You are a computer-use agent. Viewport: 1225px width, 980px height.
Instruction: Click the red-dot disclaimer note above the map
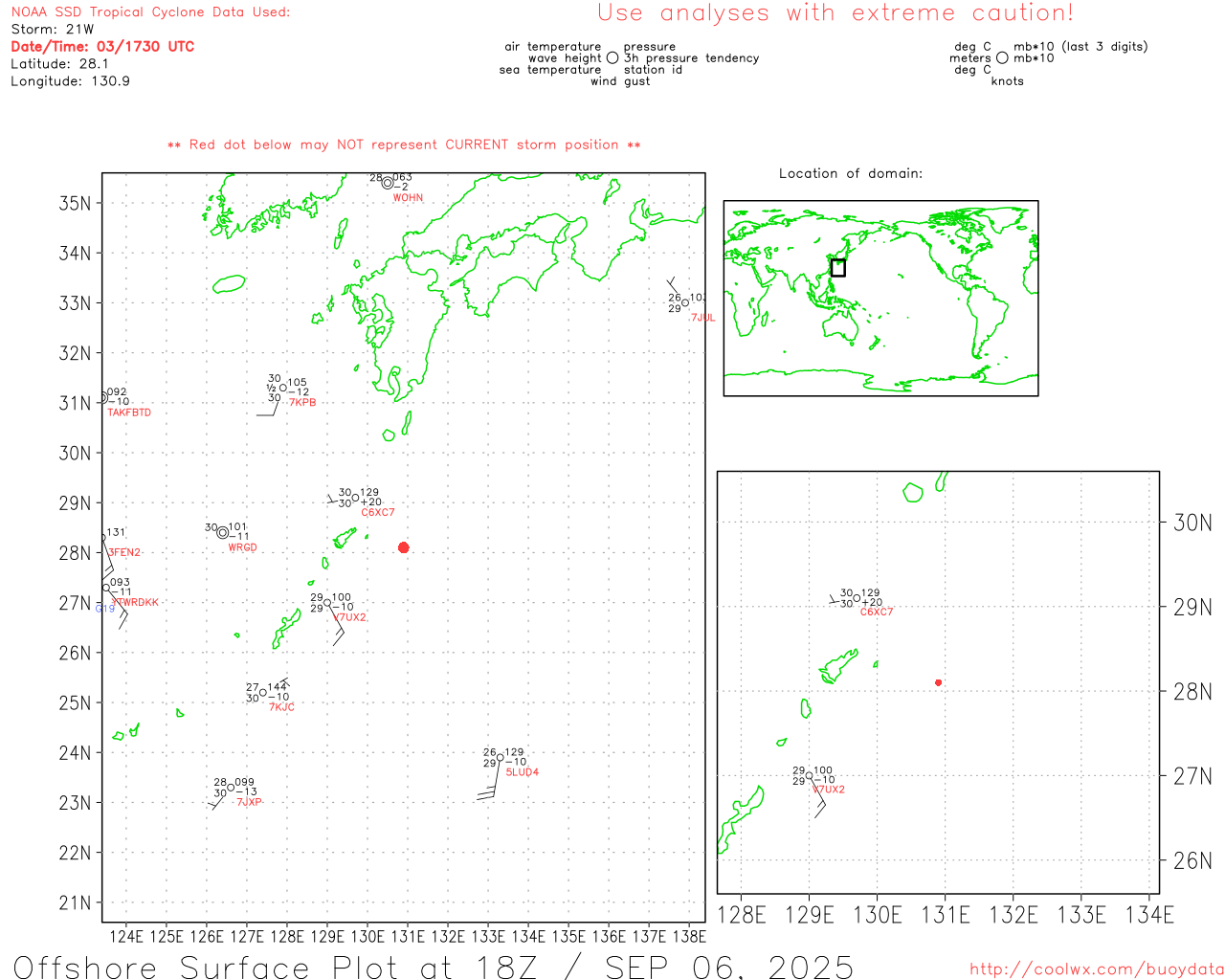coord(404,145)
